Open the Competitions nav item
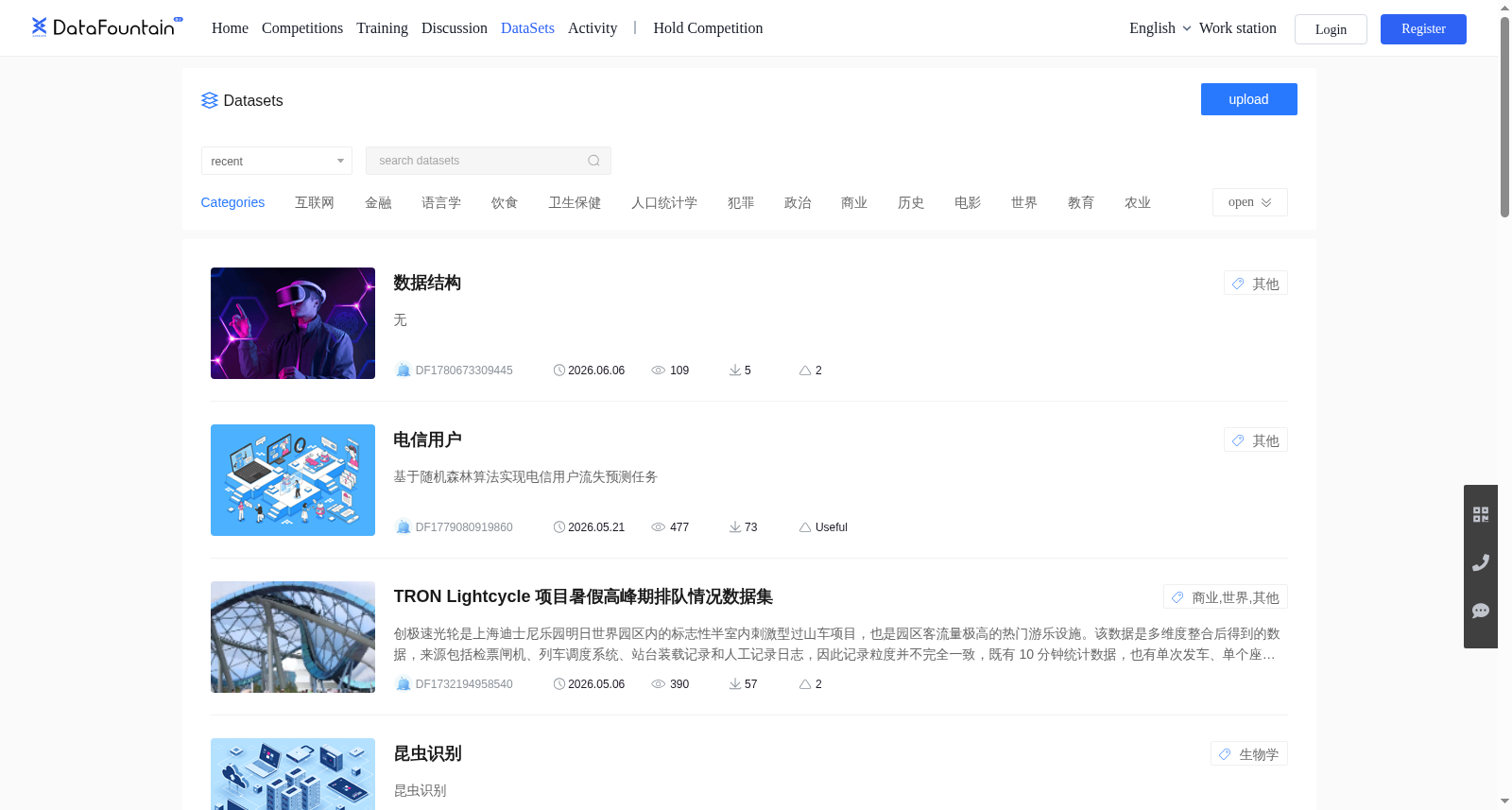1512x810 pixels. pos(302,28)
